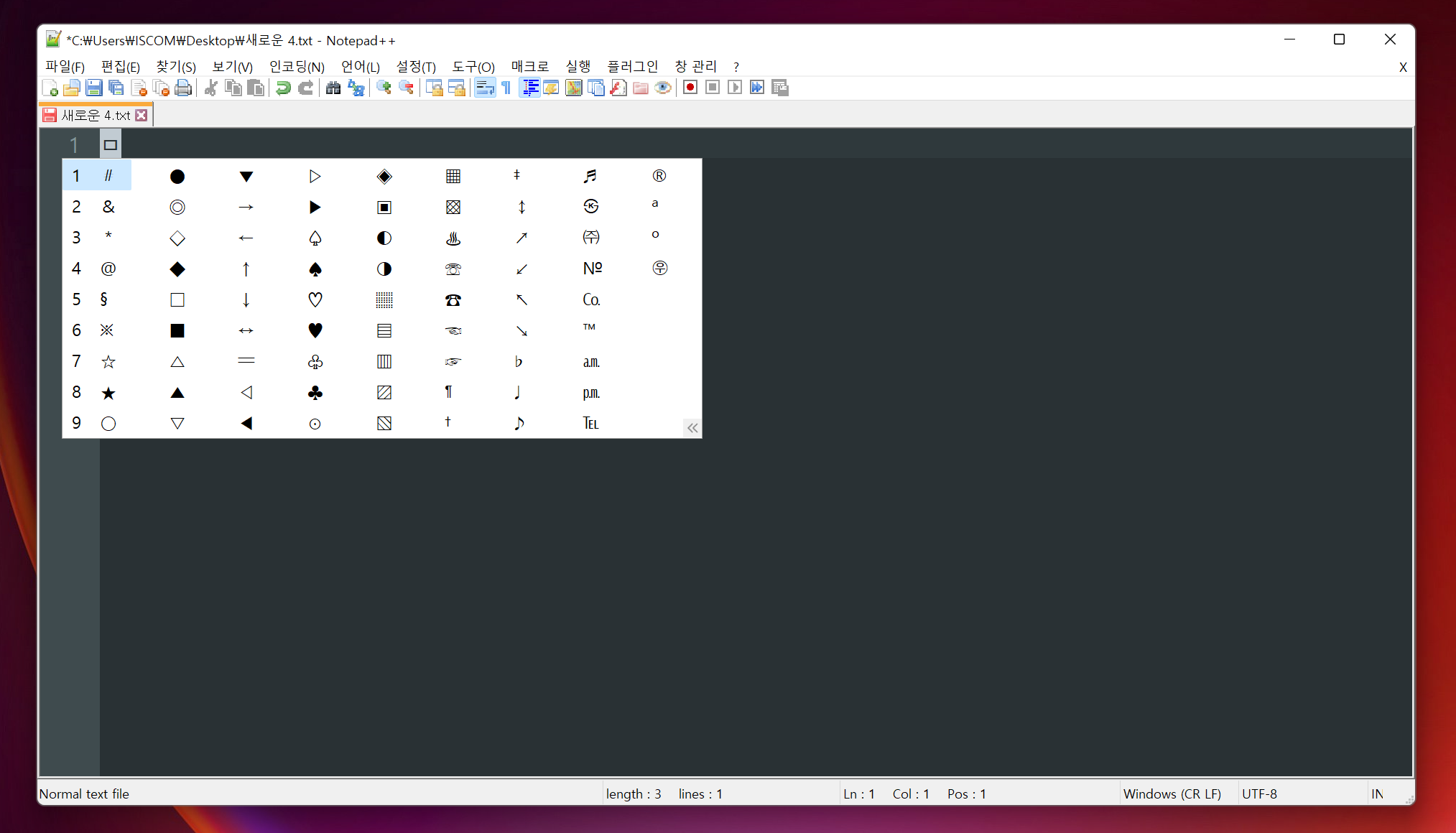The height and width of the screenshot is (833, 1456).
Task: Toggle file monitoring eye icon
Action: click(x=663, y=88)
